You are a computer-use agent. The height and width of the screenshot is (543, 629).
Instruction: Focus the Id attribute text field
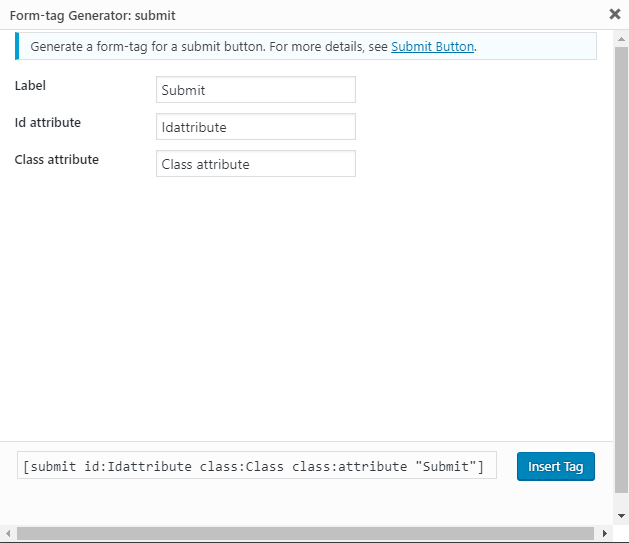255,127
